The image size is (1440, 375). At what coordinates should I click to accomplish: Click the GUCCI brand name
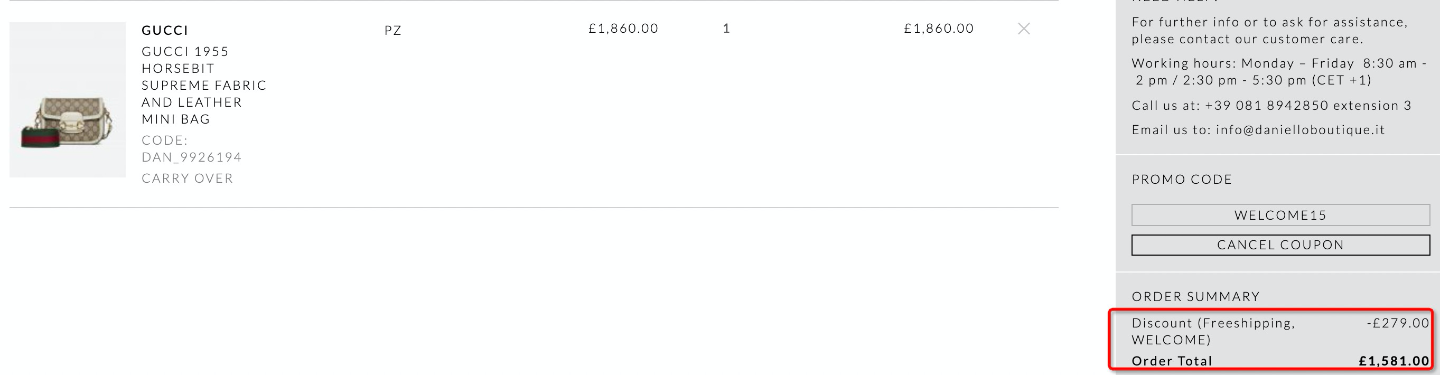pyautogui.click(x=165, y=30)
